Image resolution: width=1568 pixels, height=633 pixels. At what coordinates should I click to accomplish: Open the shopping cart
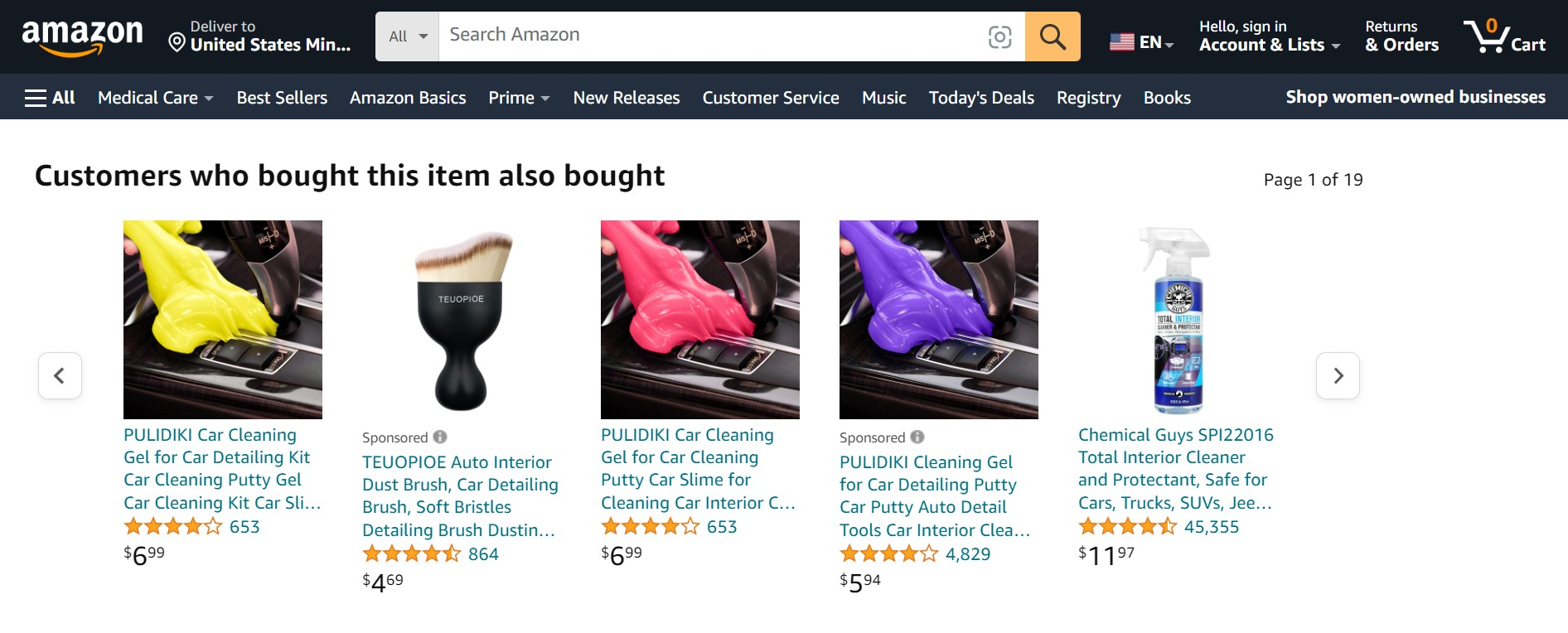coord(1504,36)
